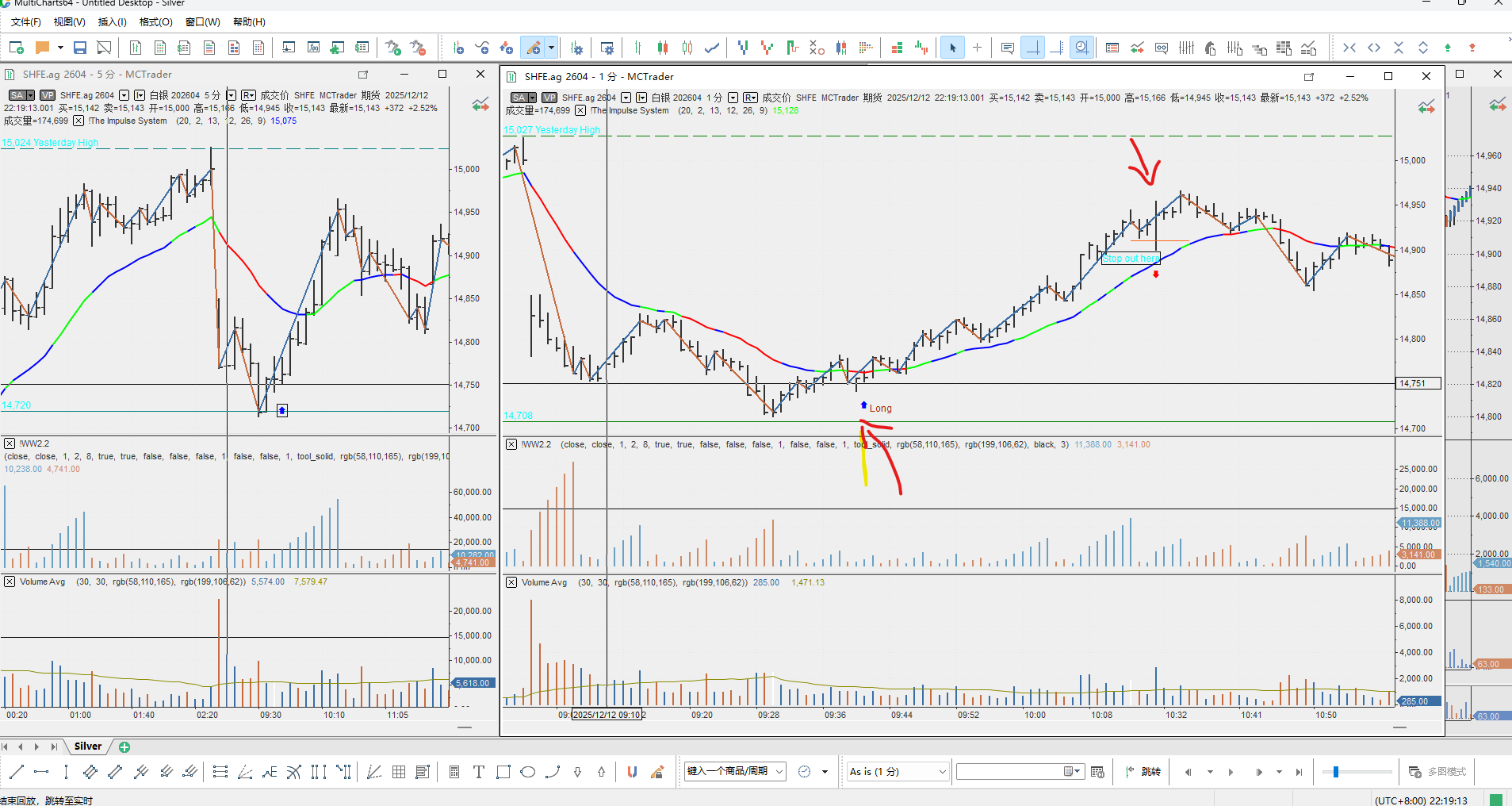
Task: Select the Vertical Line drawing tool
Action: coord(66,772)
